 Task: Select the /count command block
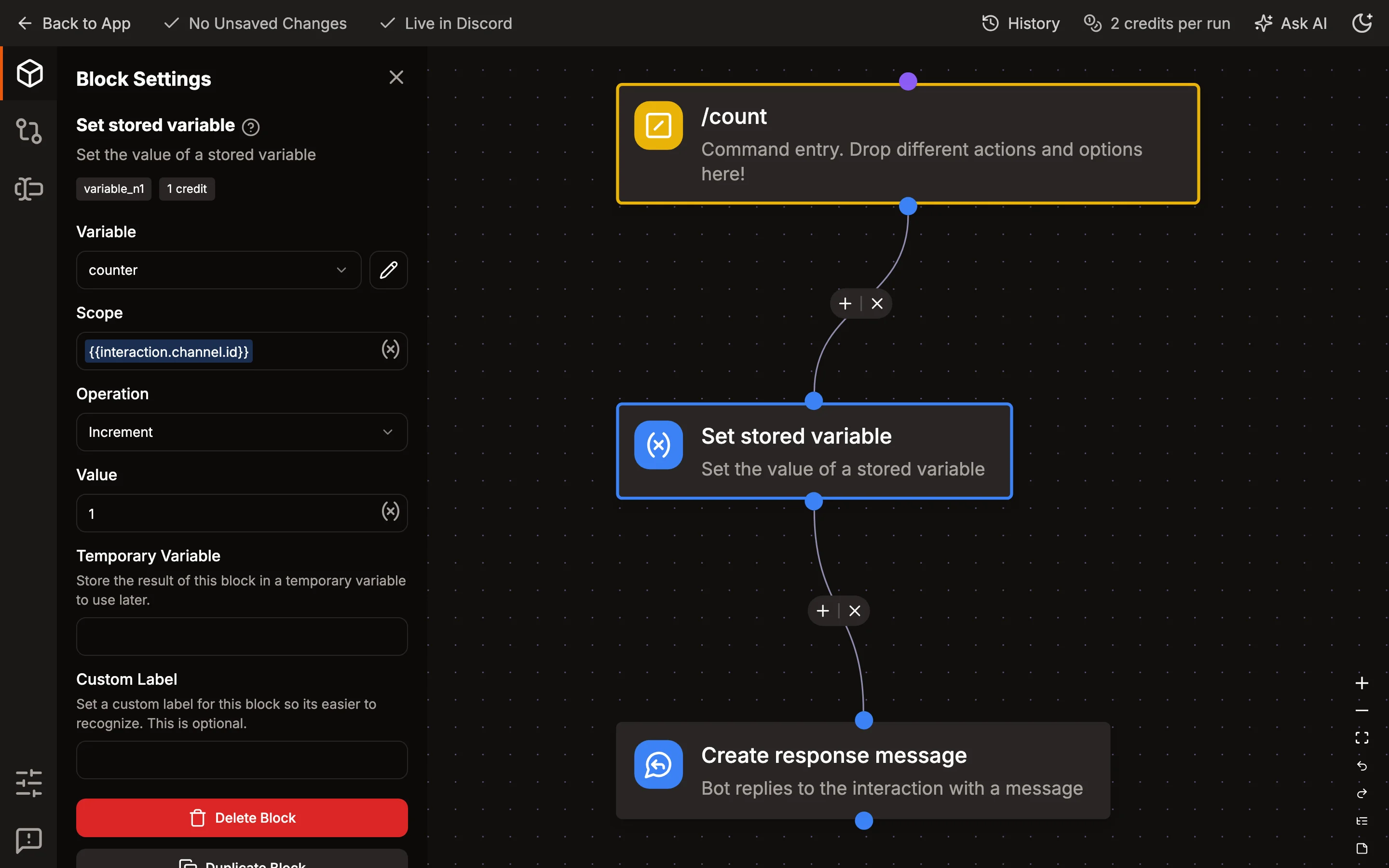pyautogui.click(x=908, y=144)
